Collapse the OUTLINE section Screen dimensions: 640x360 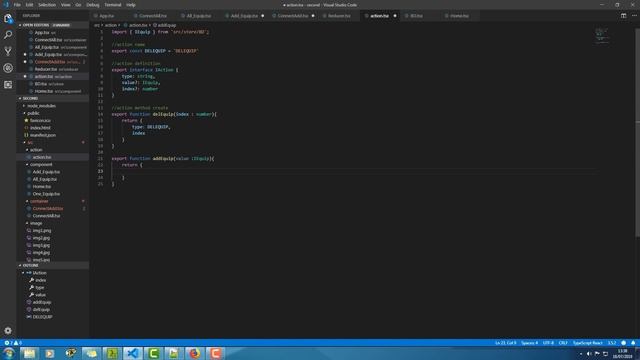point(53,265)
